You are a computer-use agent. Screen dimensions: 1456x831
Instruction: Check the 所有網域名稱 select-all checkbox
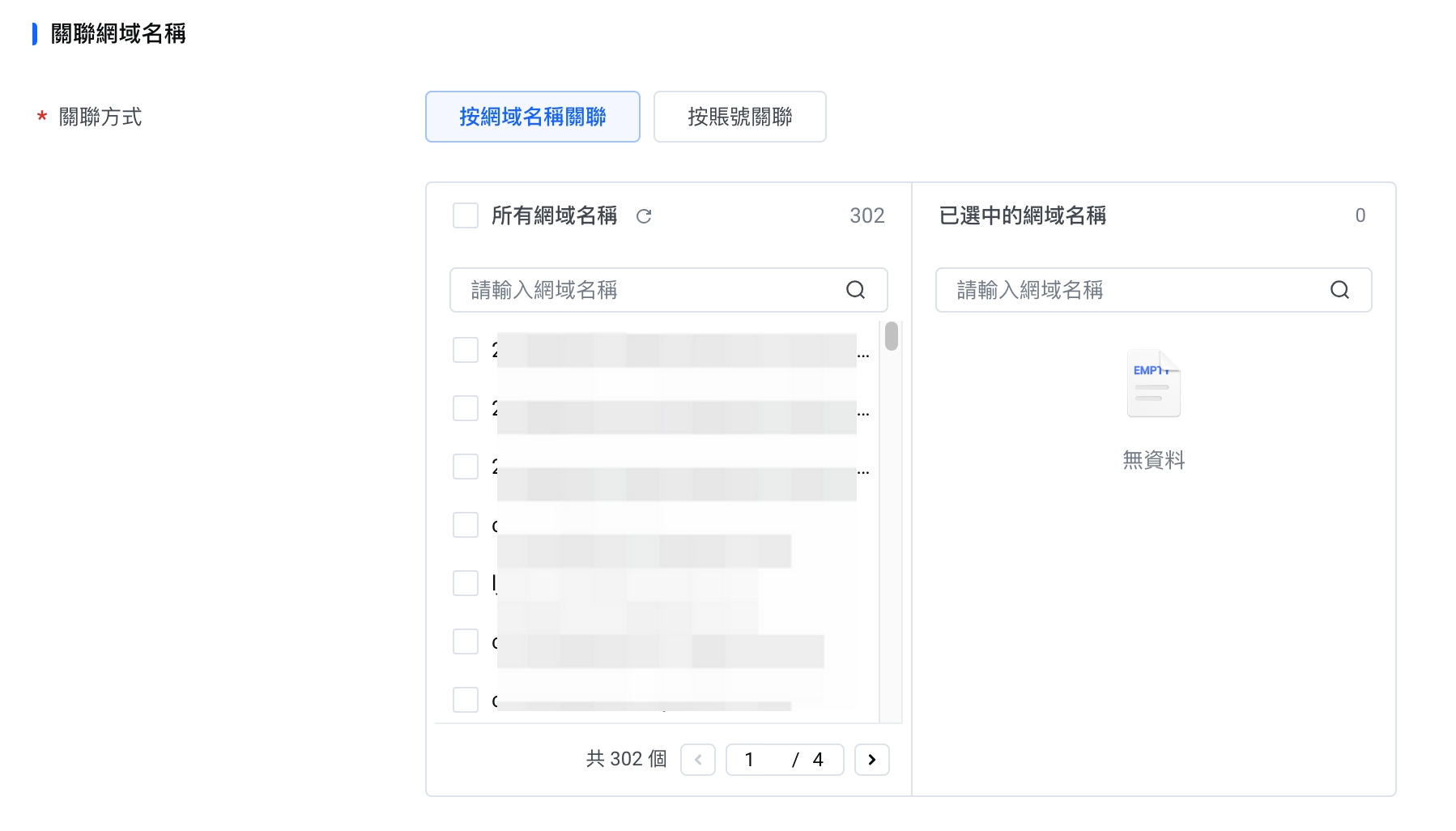coord(466,215)
